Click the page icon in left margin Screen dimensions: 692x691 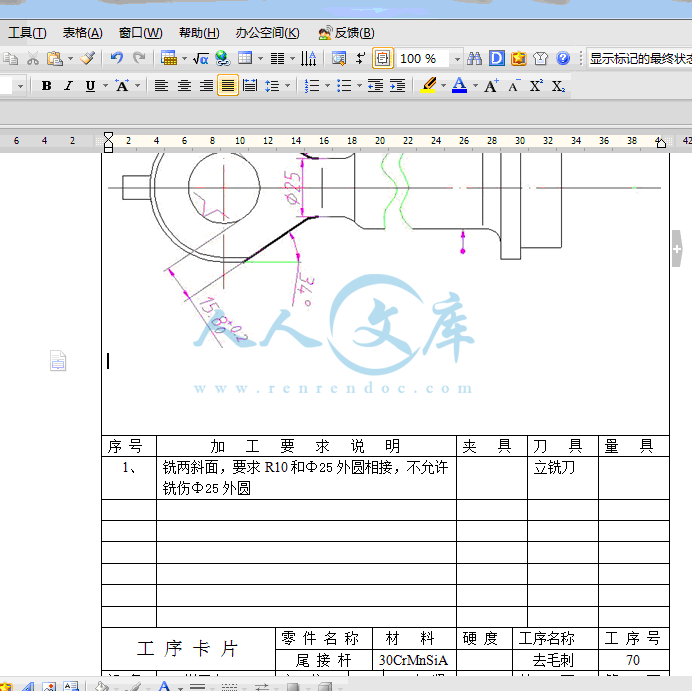coord(58,361)
